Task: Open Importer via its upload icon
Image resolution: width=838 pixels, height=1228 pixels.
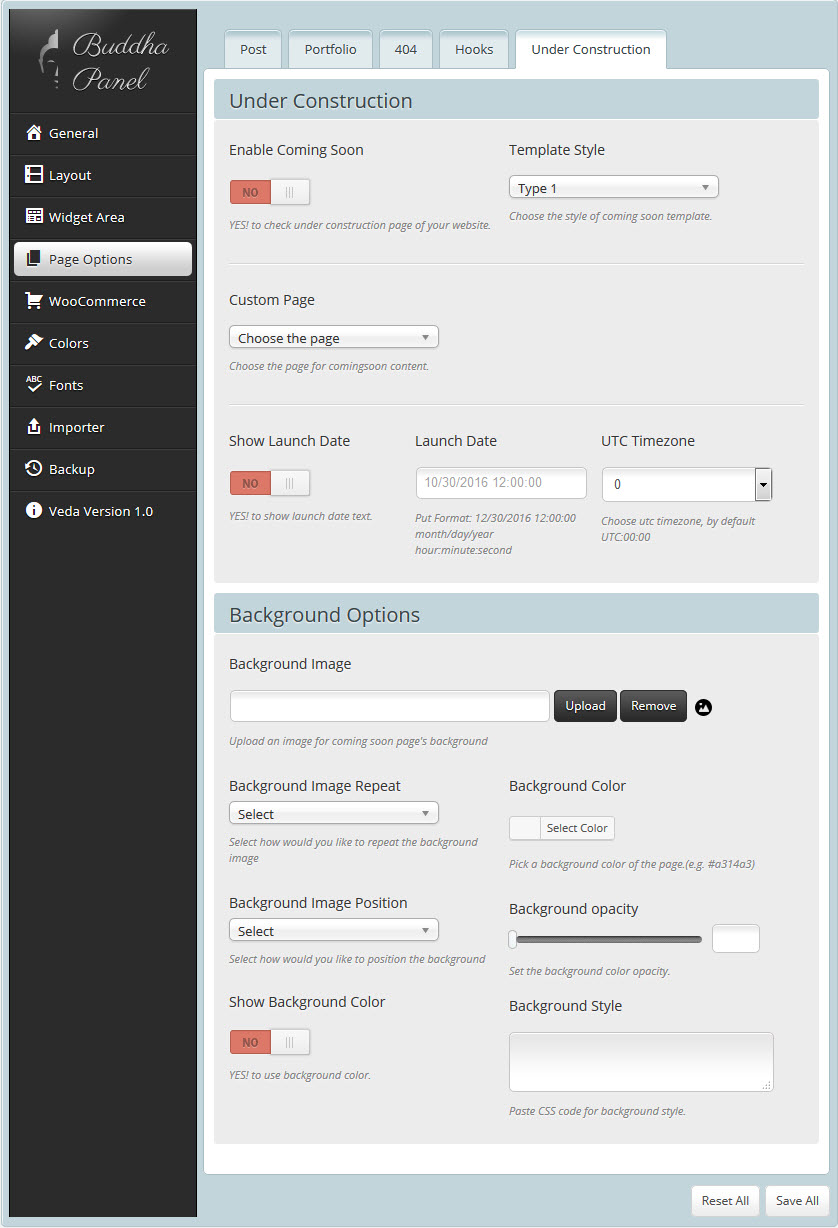Action: 34,427
